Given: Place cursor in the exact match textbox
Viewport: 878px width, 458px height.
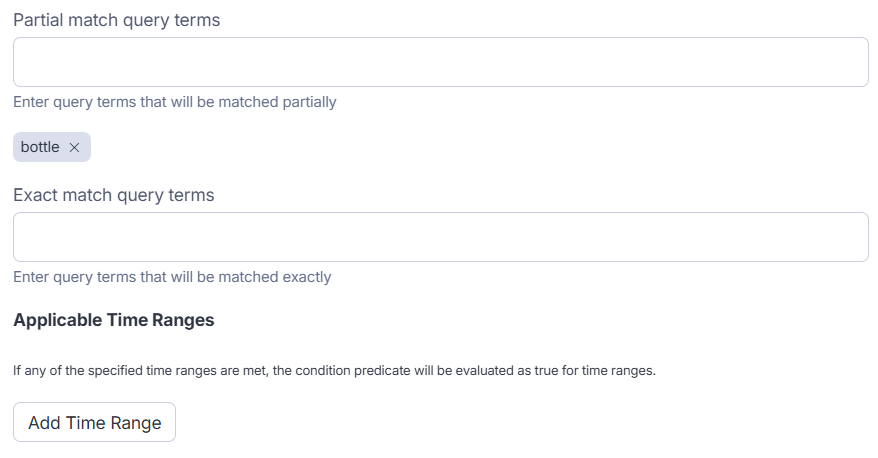Looking at the screenshot, I should (440, 237).
